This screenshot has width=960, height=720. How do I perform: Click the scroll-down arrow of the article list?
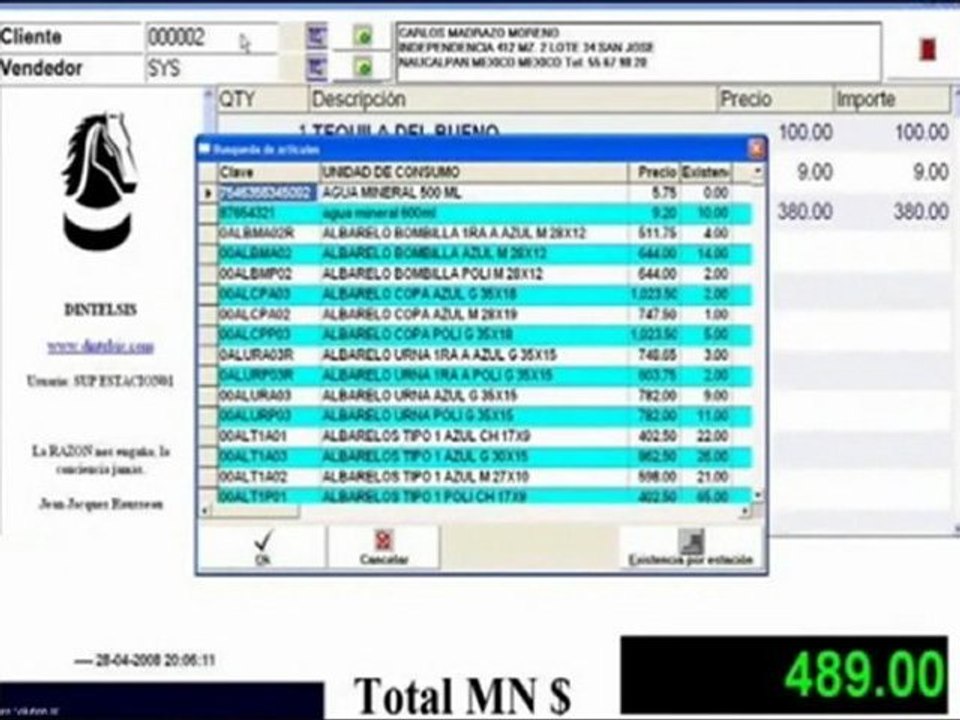click(758, 495)
